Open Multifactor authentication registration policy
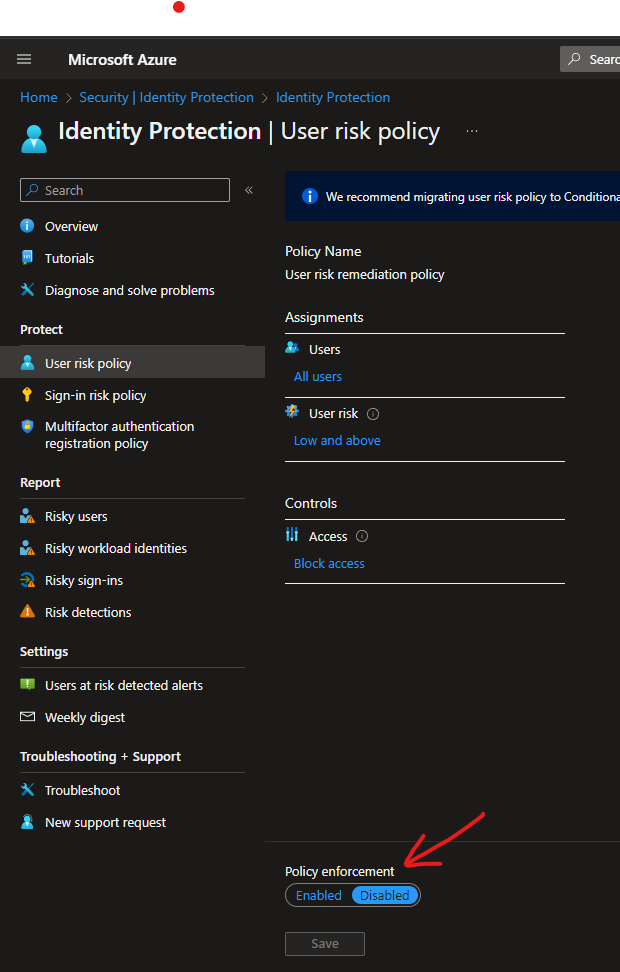 tap(120, 435)
